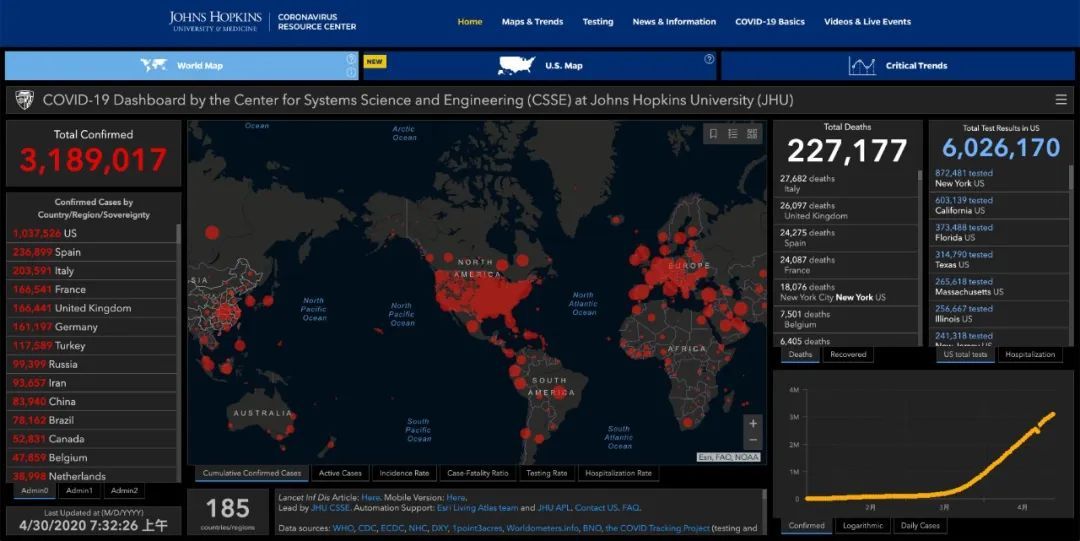Show the Case-Fatality Ratio map tab
This screenshot has width=1080, height=541.
[x=477, y=473]
